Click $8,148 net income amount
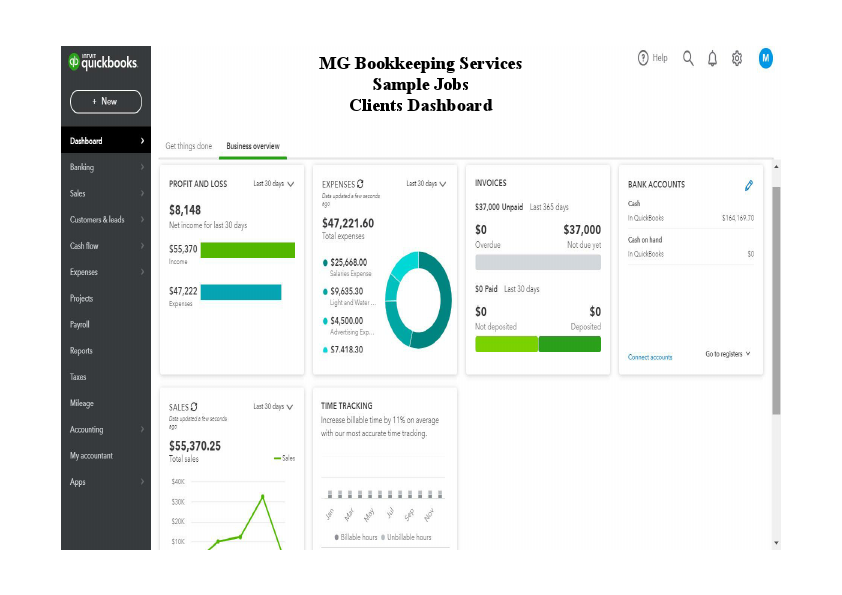 [185, 210]
